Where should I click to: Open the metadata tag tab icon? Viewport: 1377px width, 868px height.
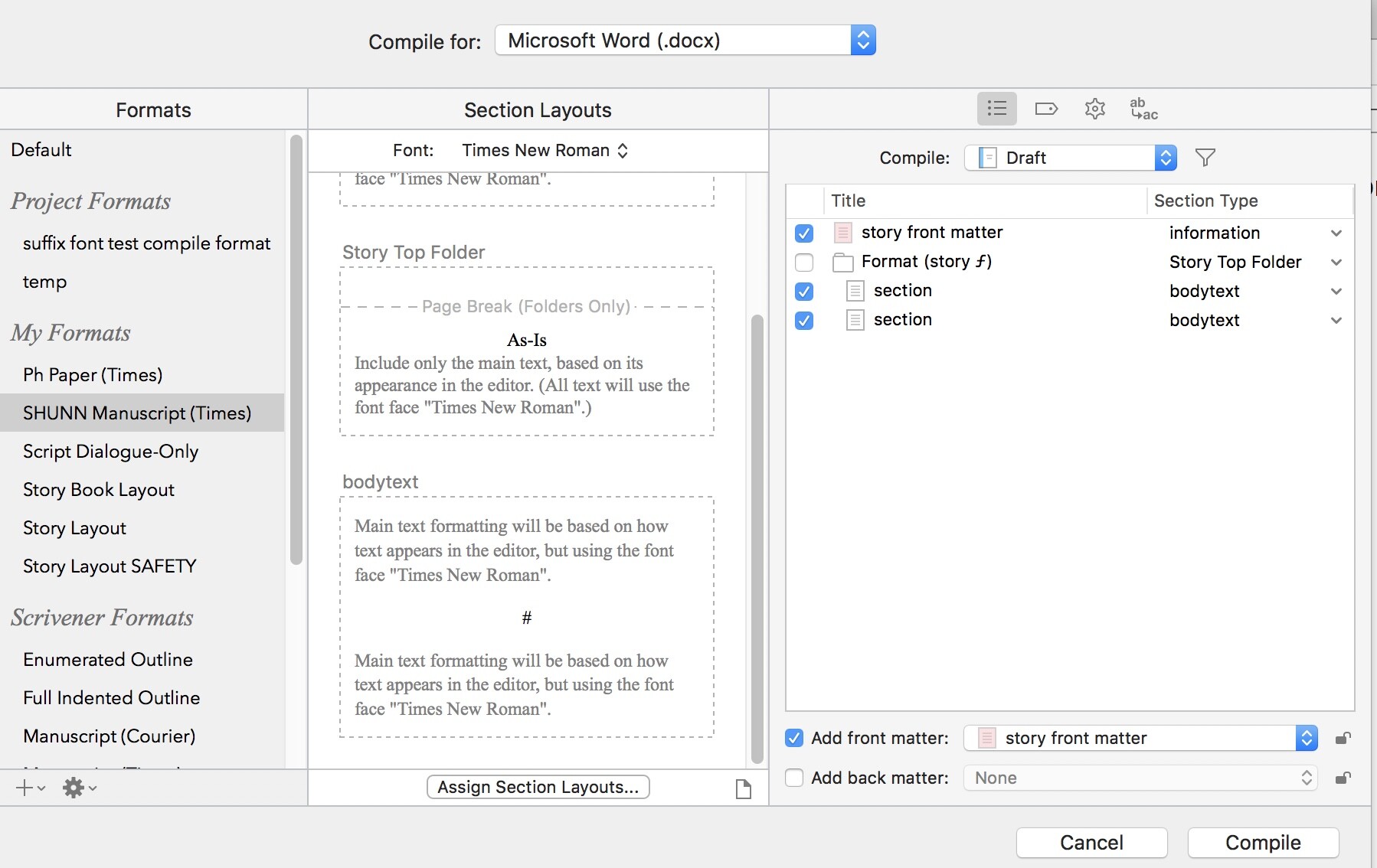pyautogui.click(x=1046, y=109)
